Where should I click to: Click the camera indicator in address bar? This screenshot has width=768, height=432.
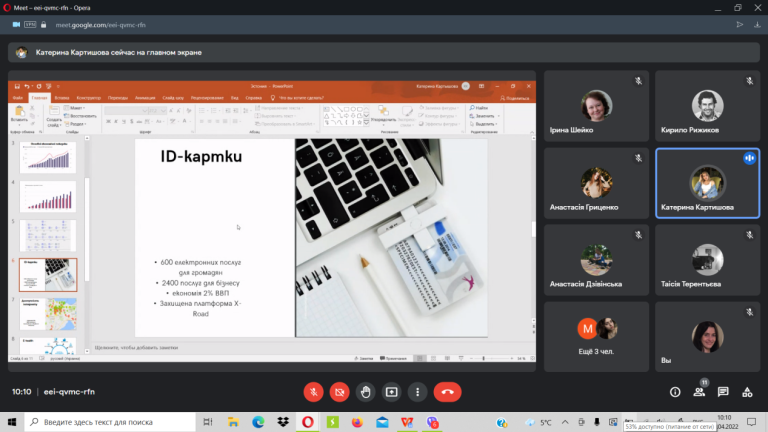point(16,24)
